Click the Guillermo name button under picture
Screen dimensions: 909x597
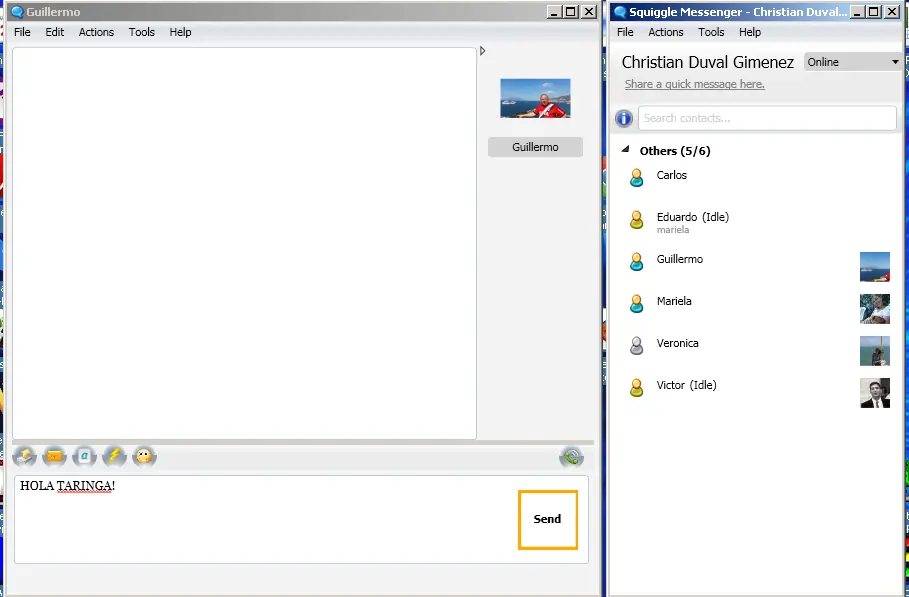(x=535, y=147)
